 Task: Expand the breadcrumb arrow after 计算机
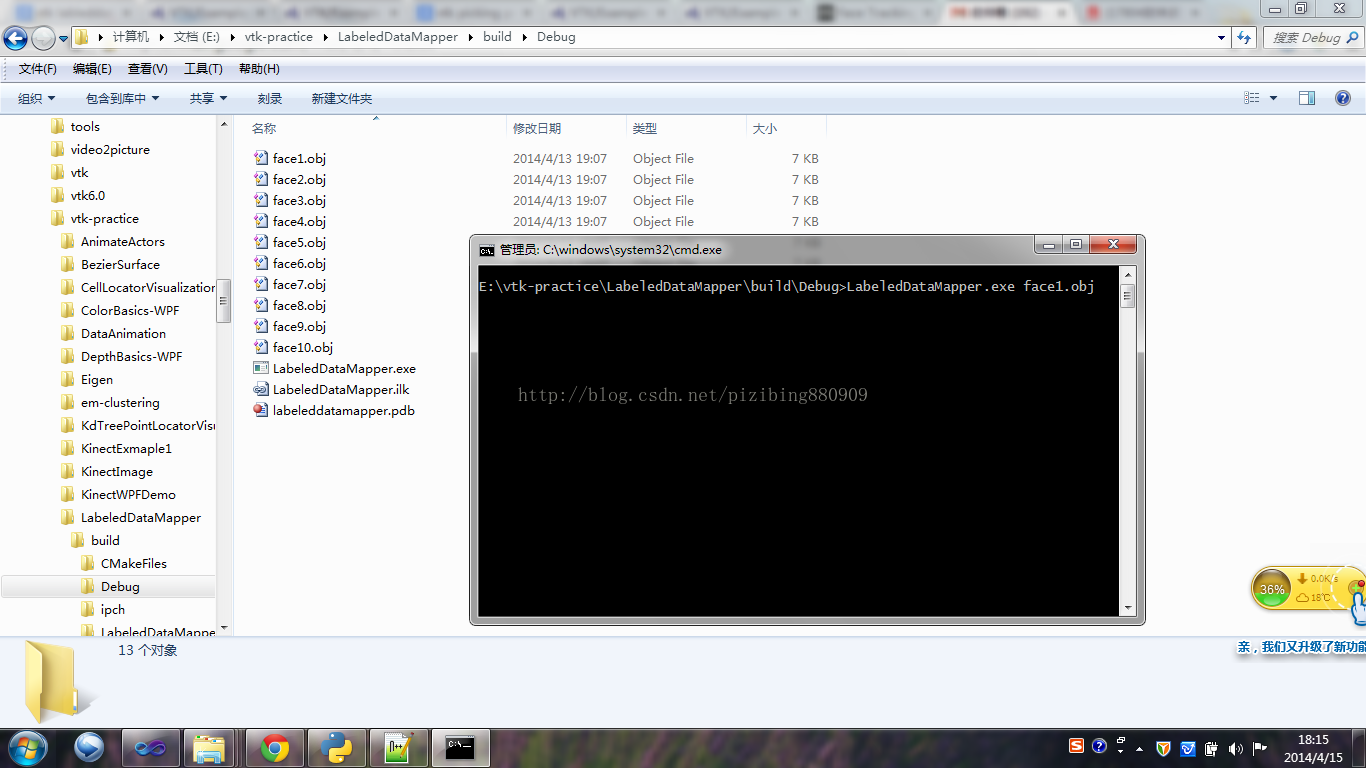click(161, 37)
